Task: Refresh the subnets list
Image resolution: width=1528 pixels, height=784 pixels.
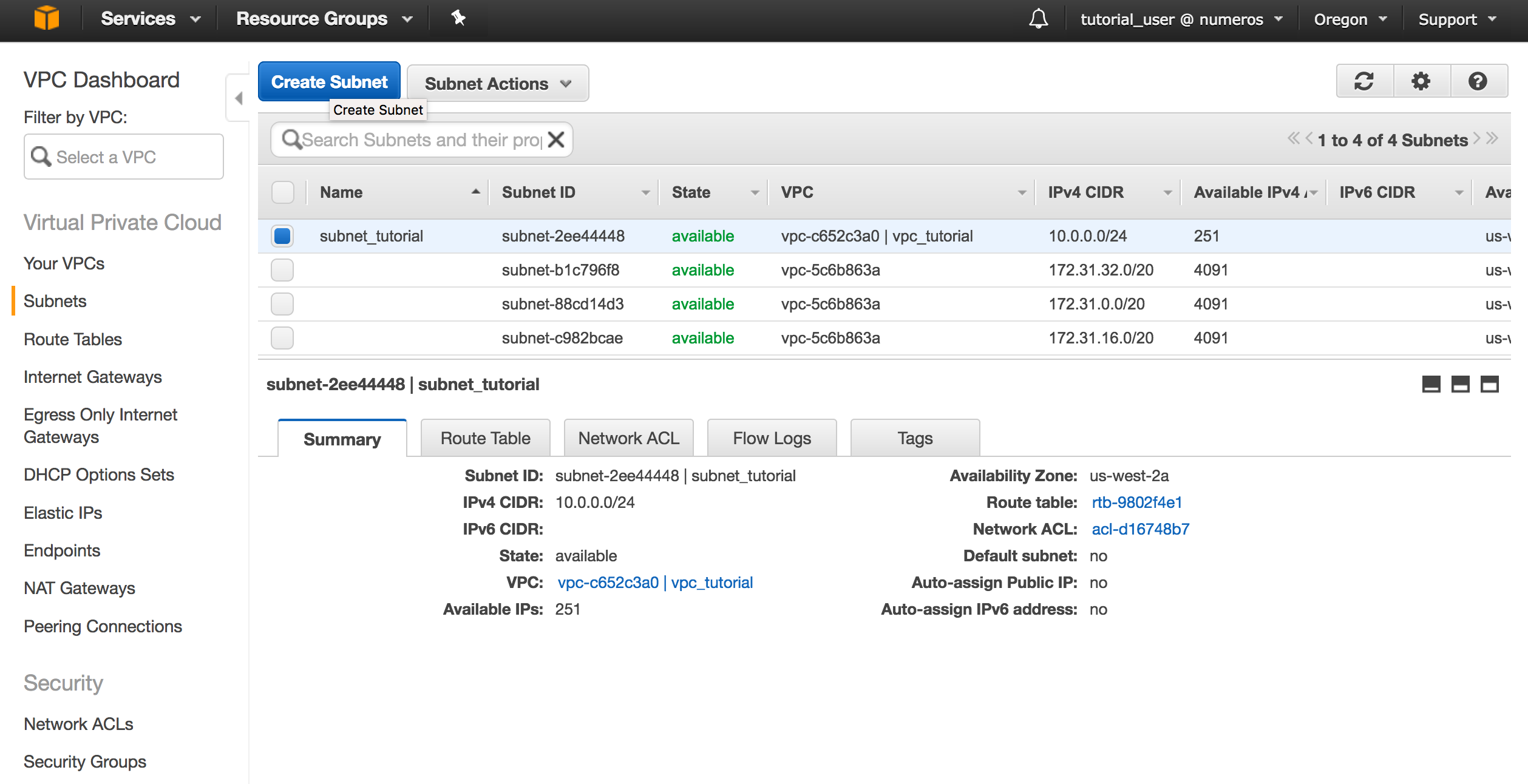Action: [1364, 81]
